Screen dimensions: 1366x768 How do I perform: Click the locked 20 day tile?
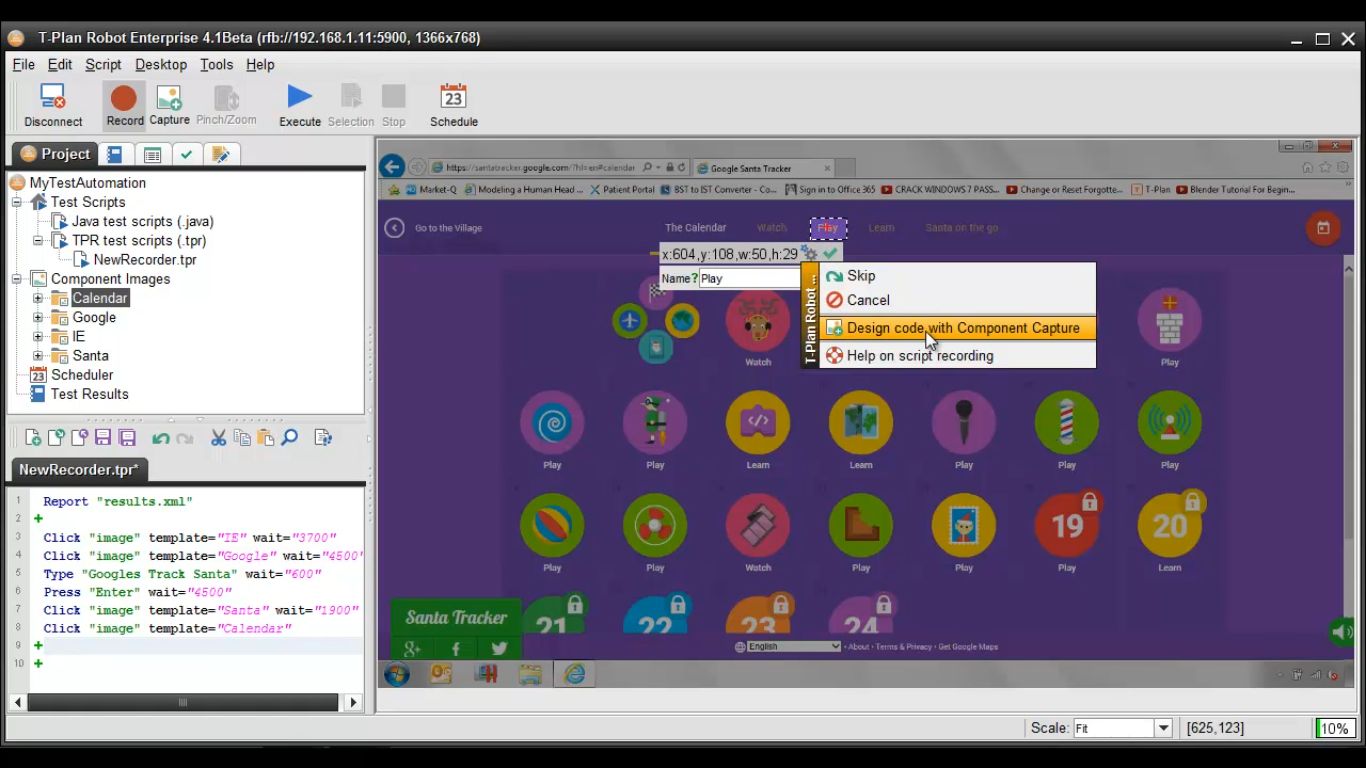[1170, 525]
